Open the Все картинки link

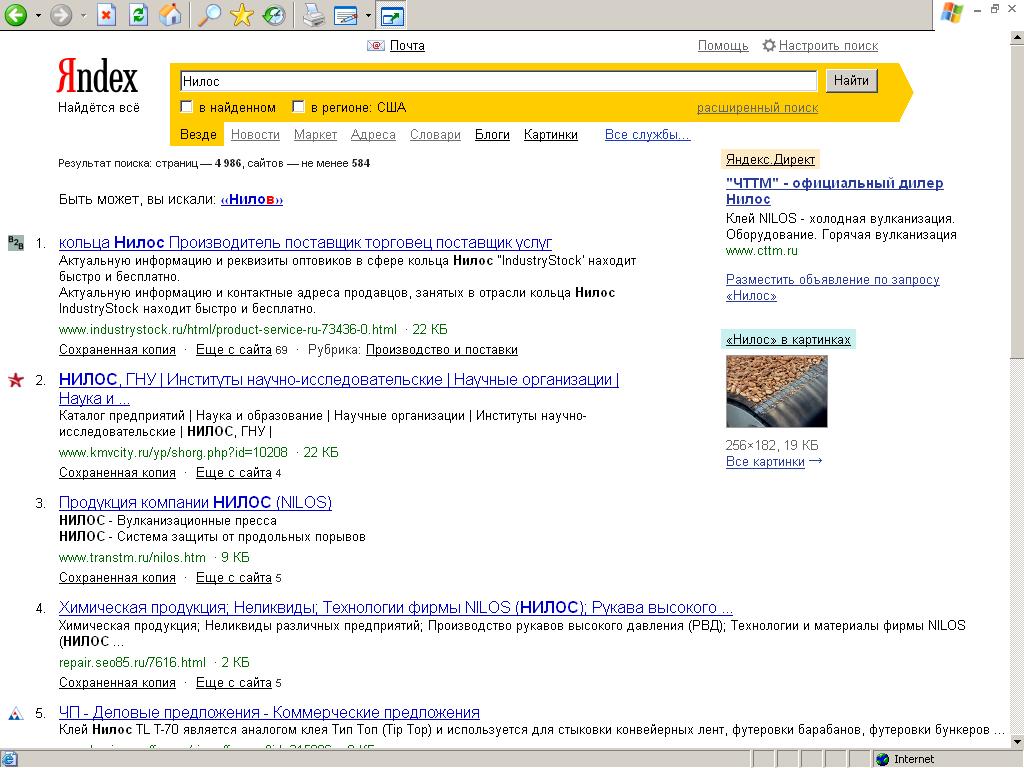coord(765,462)
